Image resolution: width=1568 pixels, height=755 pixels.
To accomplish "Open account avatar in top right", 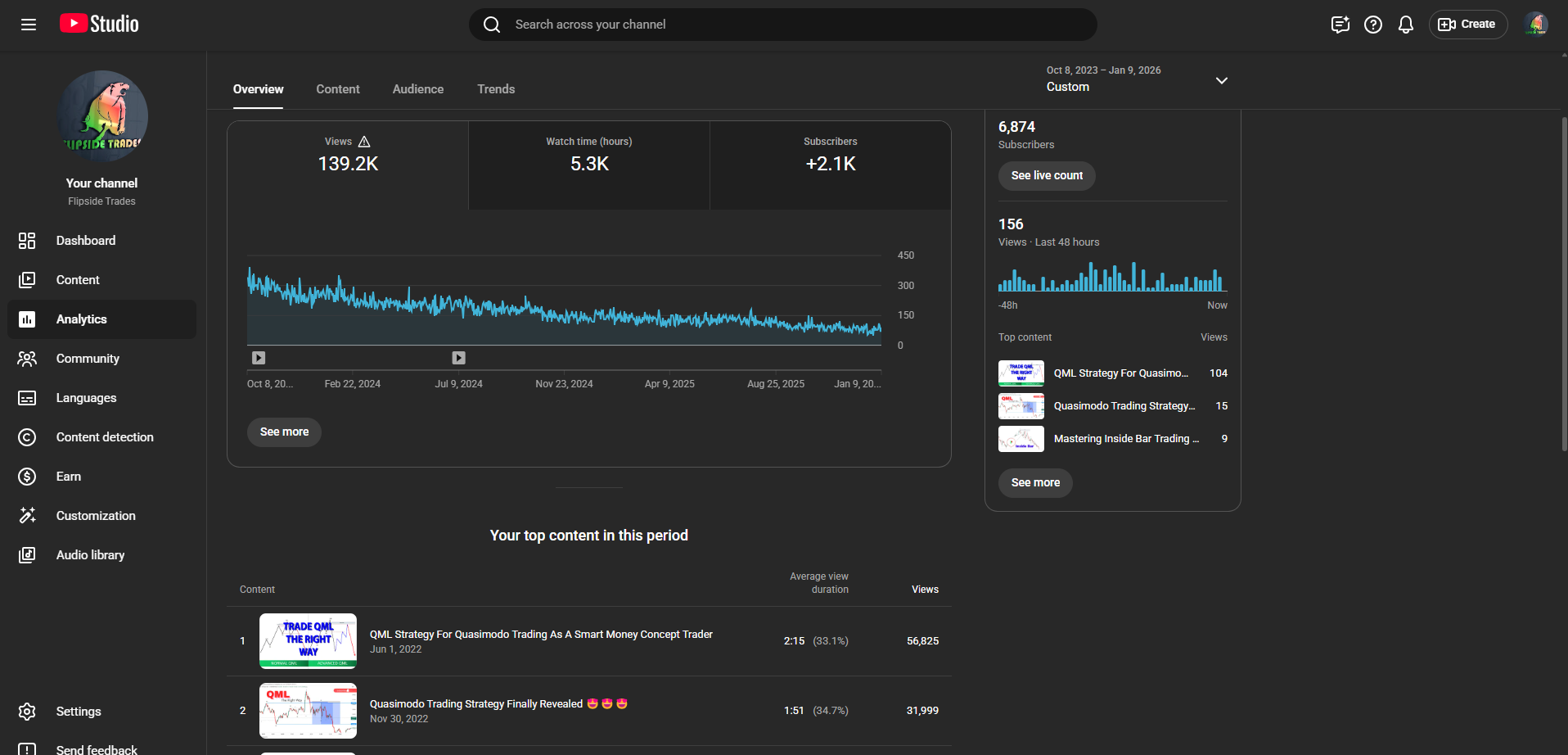I will [x=1536, y=25].
